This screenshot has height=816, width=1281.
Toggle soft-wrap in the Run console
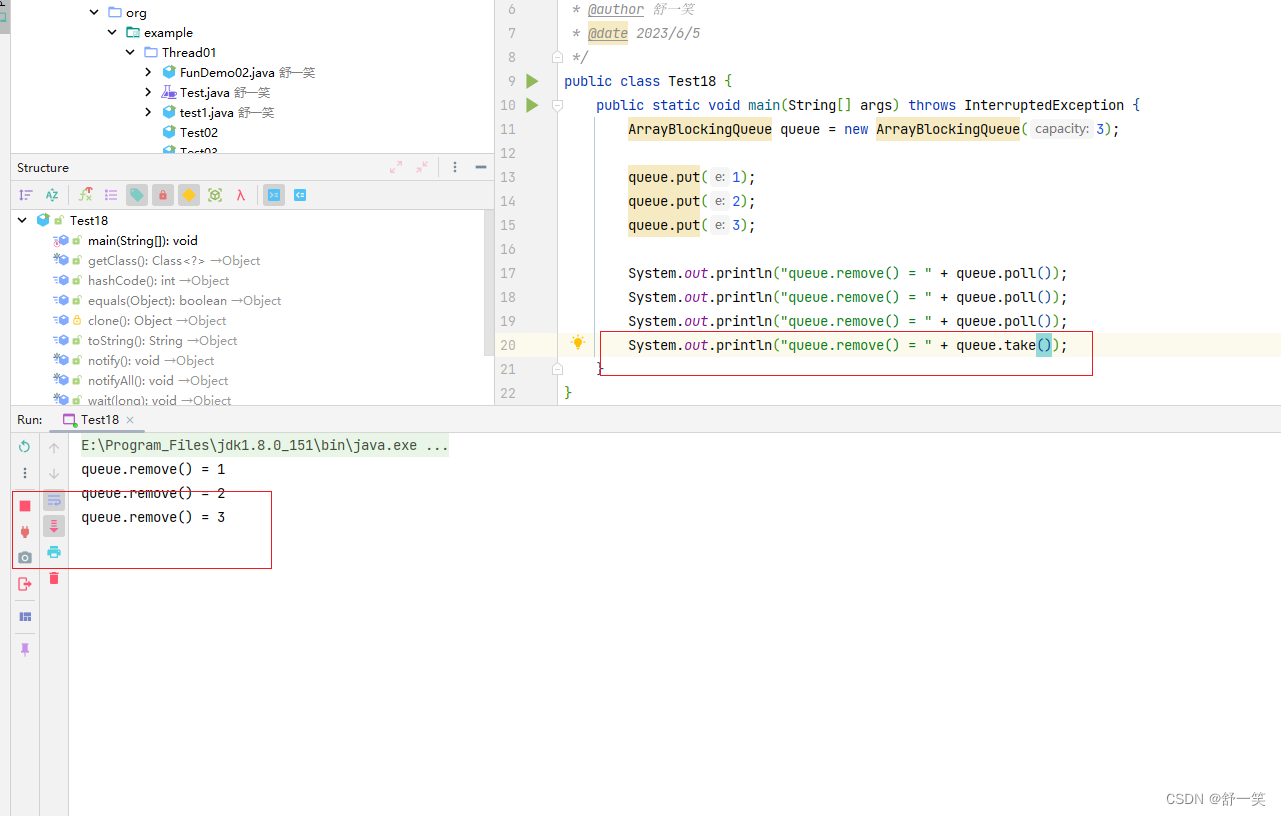click(x=54, y=500)
